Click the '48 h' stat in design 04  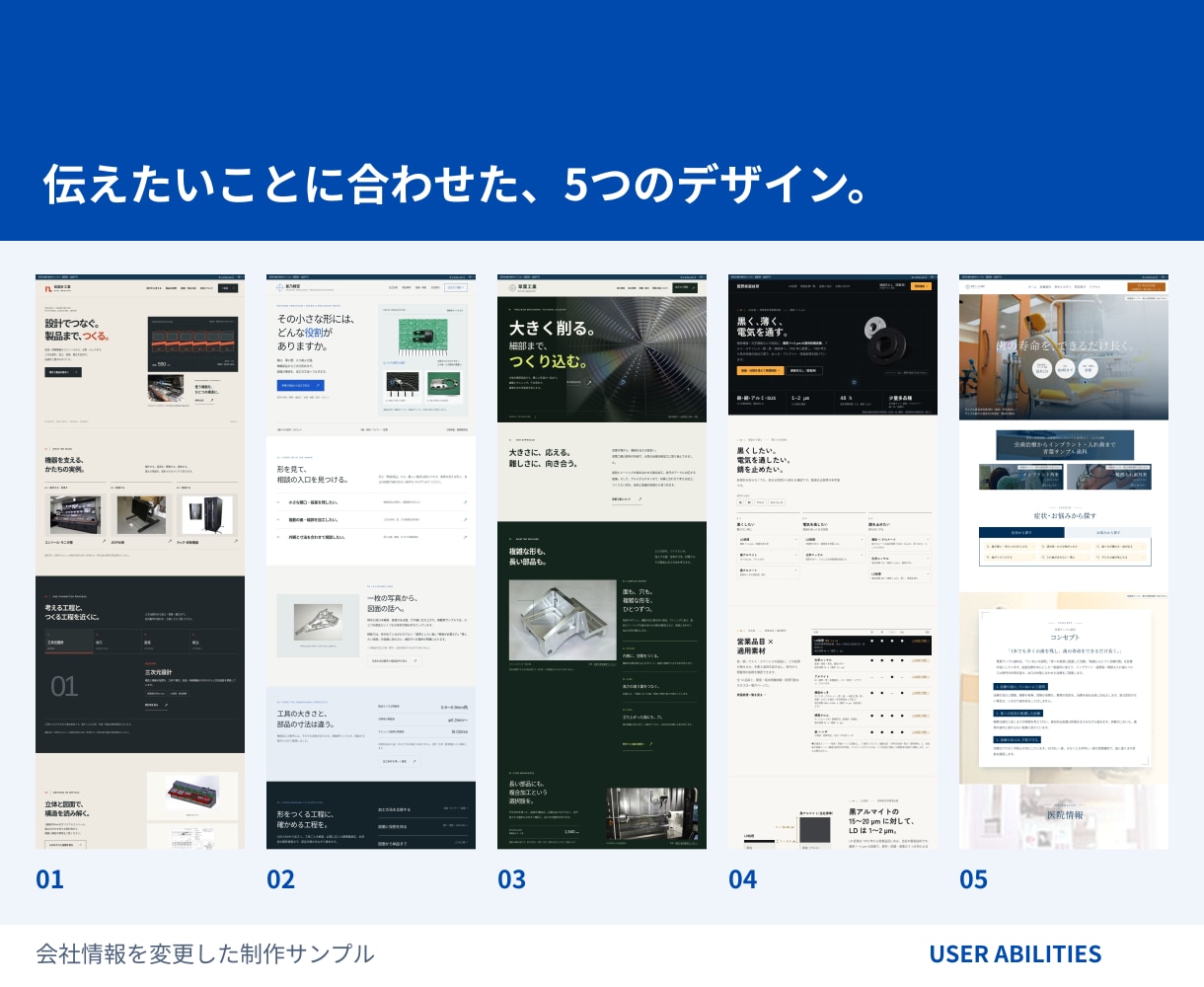point(847,399)
